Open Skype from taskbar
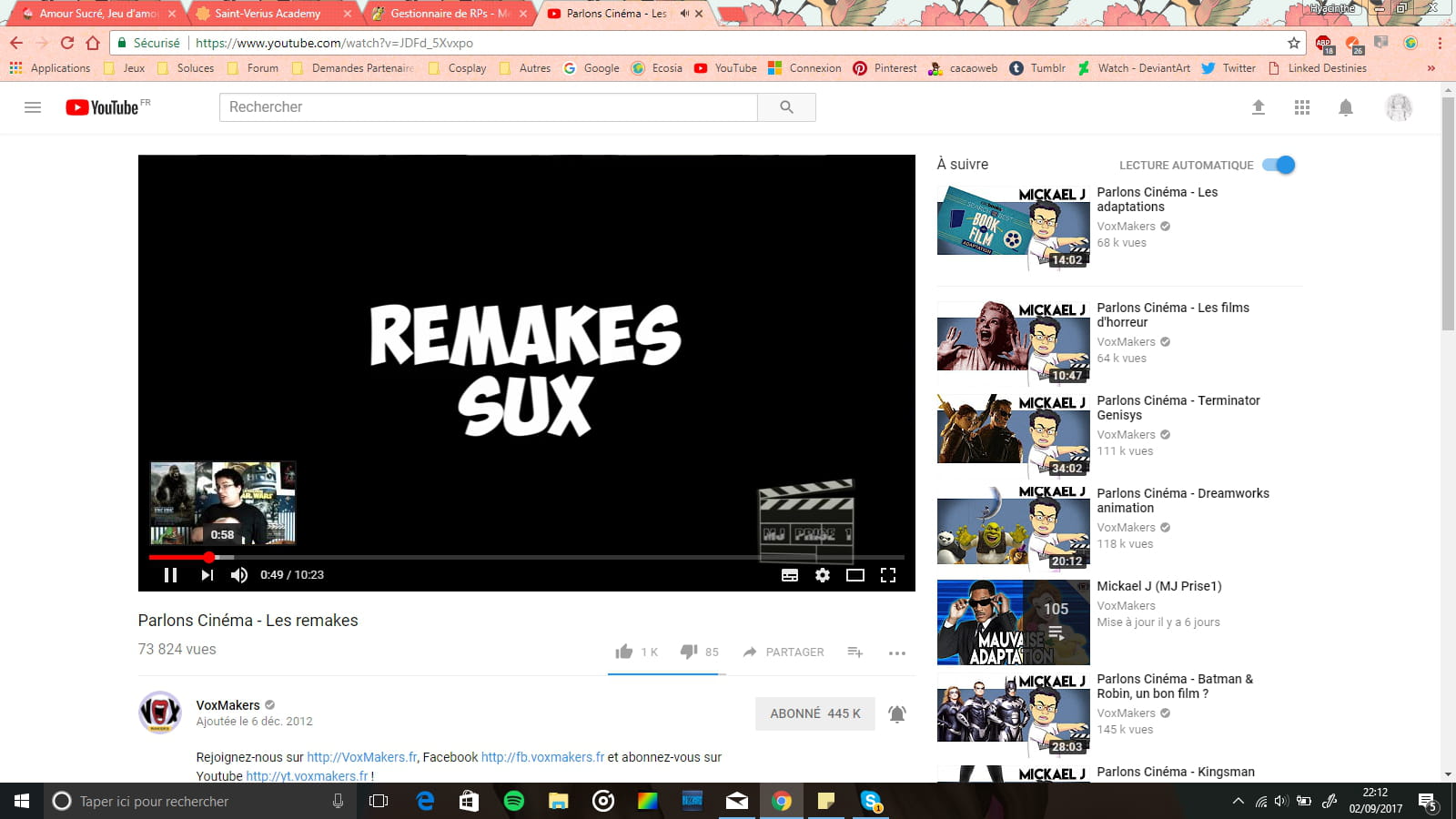The height and width of the screenshot is (819, 1456). pyautogui.click(x=871, y=801)
